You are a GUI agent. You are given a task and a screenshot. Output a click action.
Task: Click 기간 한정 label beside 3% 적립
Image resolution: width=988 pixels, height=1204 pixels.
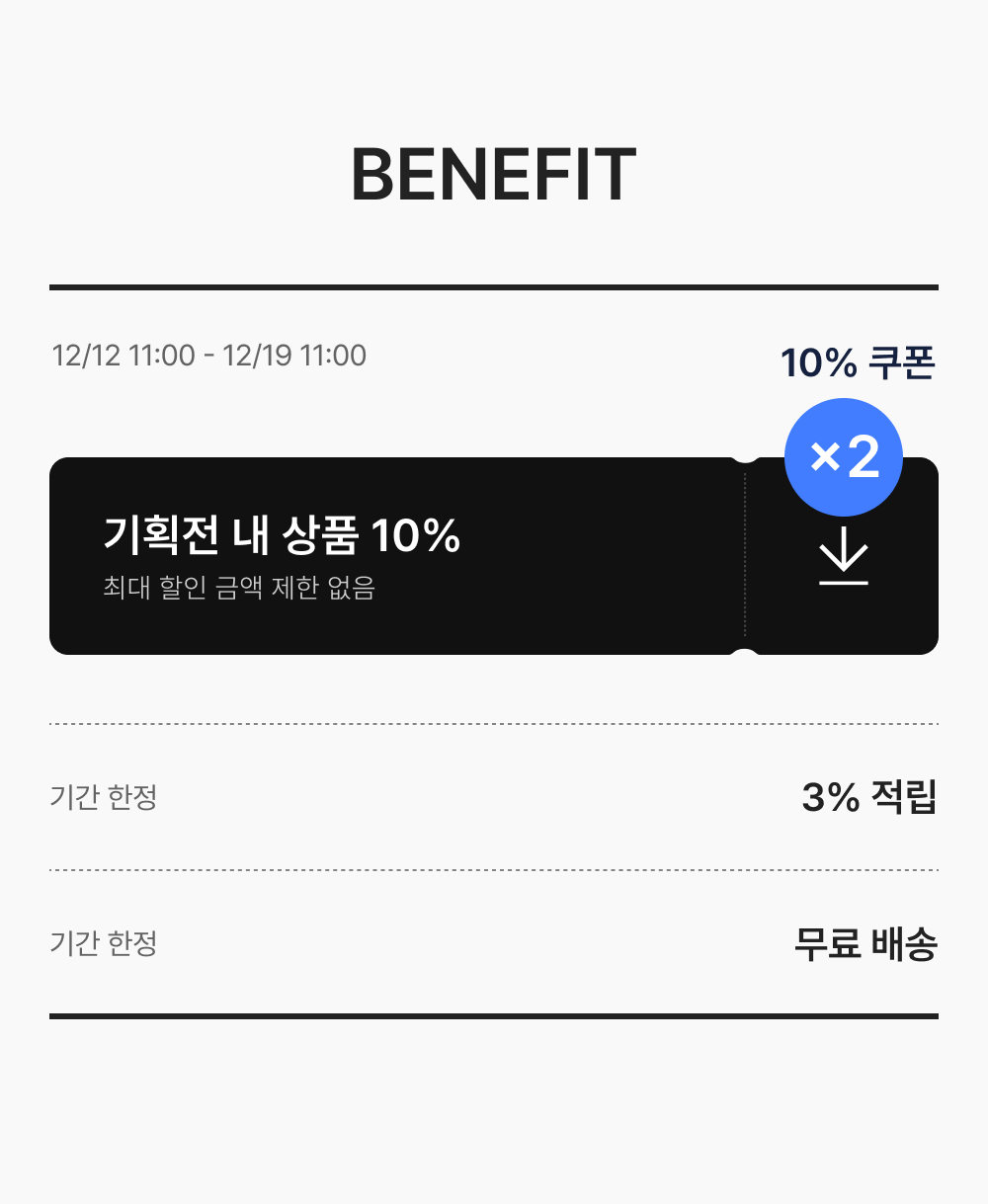104,797
